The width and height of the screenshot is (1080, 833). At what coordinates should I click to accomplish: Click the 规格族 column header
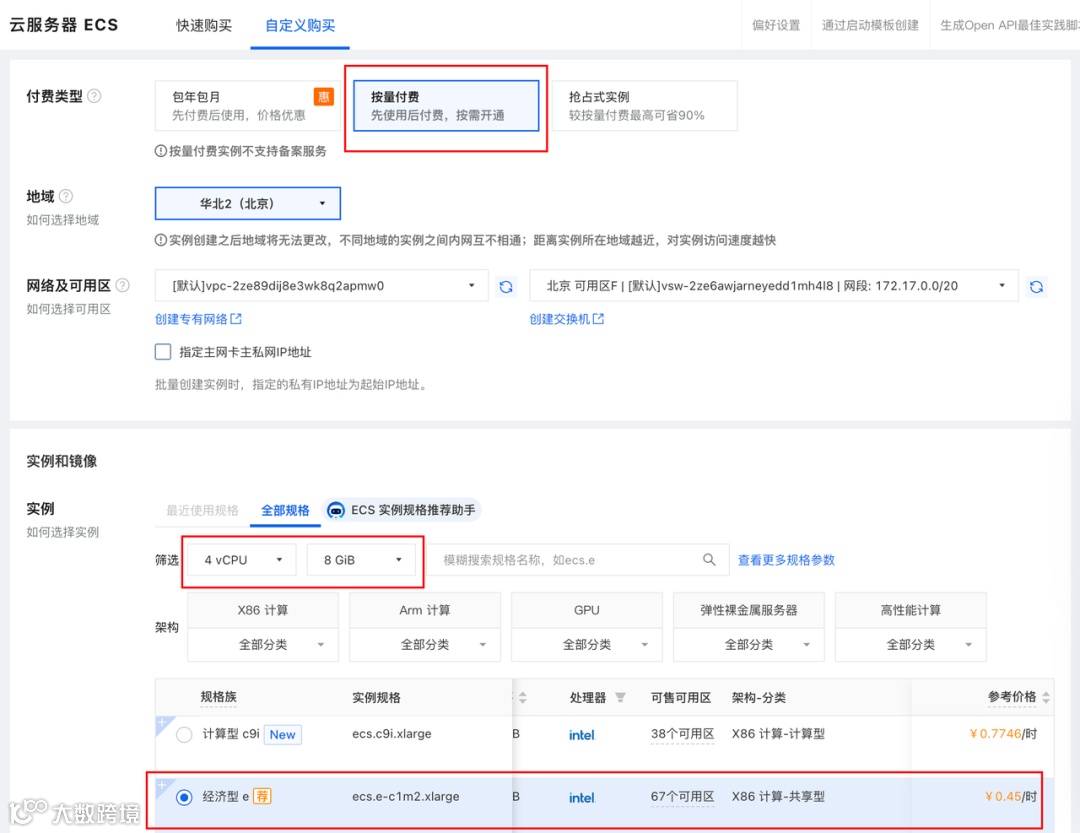pos(219,697)
